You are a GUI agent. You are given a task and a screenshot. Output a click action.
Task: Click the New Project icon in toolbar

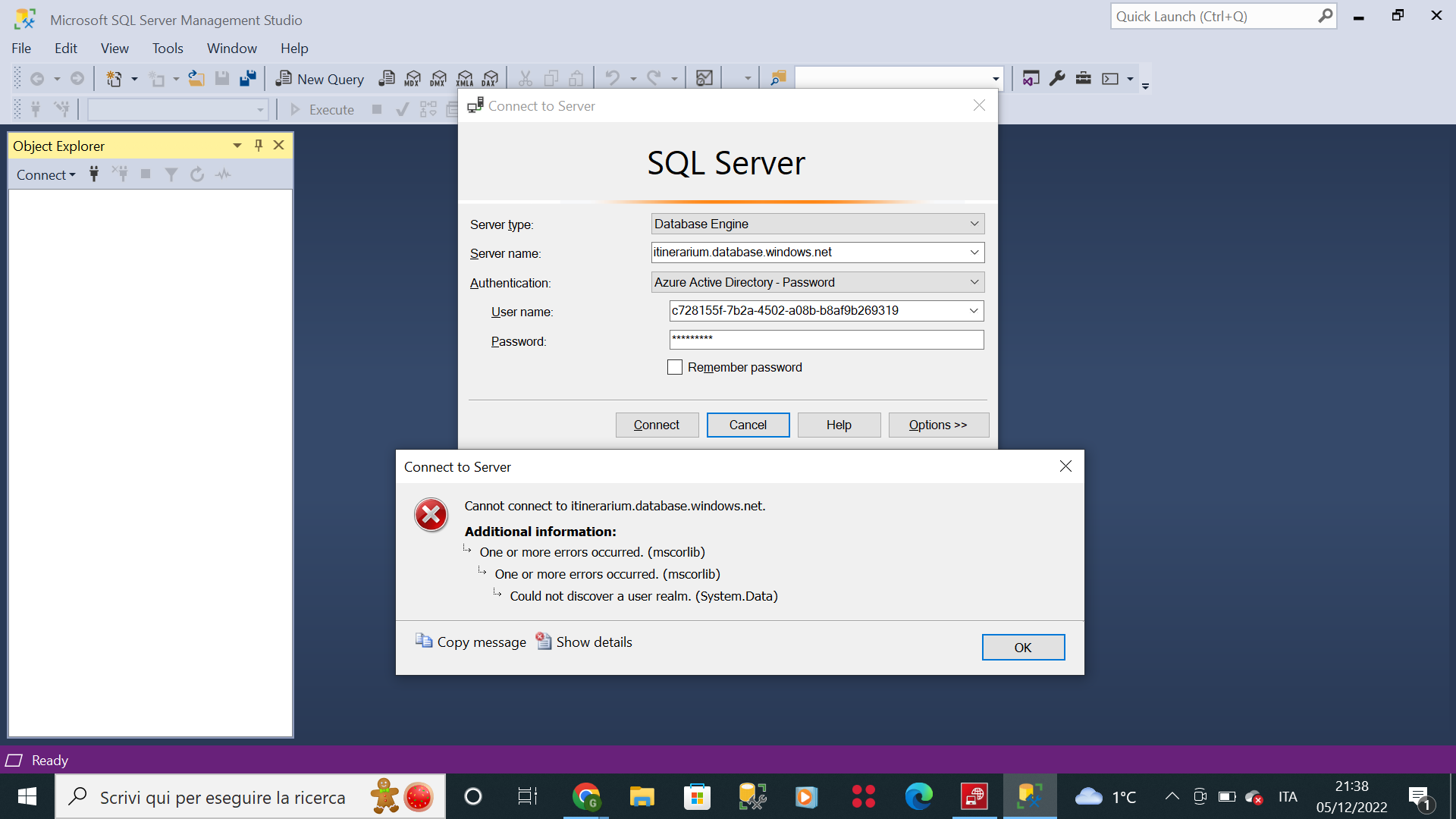[114, 78]
